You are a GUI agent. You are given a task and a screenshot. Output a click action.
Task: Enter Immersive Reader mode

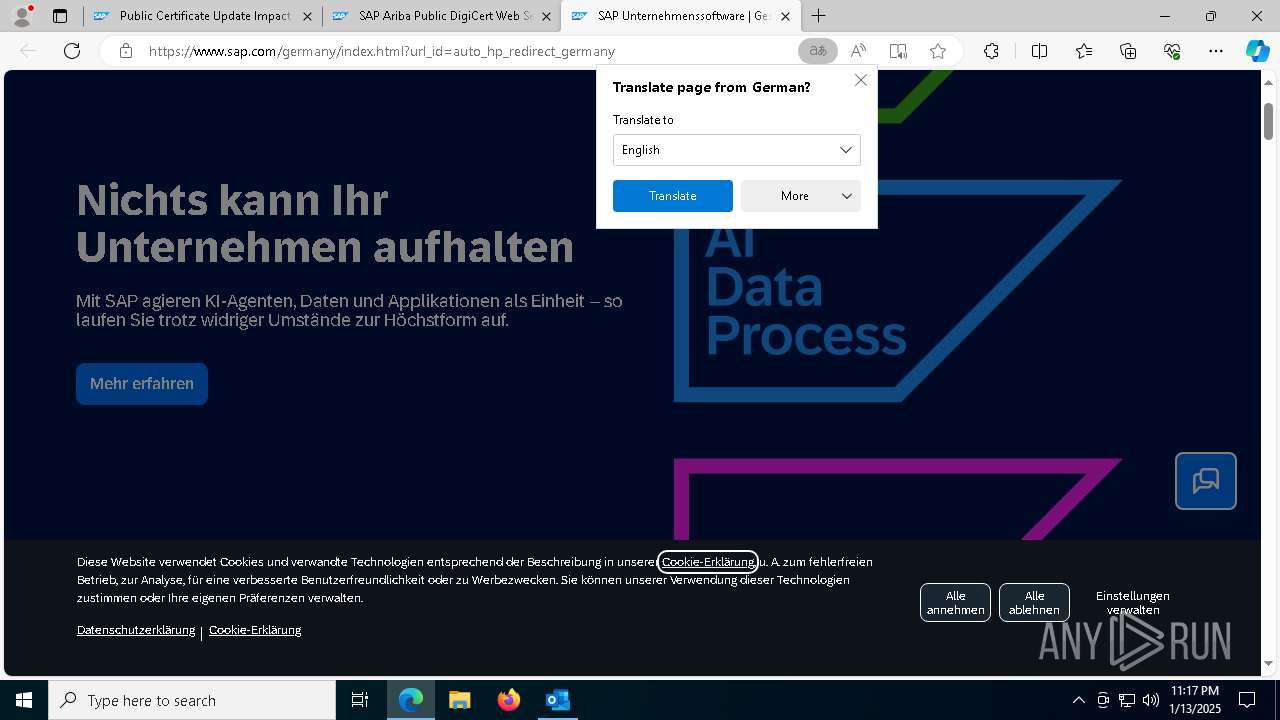(x=898, y=51)
